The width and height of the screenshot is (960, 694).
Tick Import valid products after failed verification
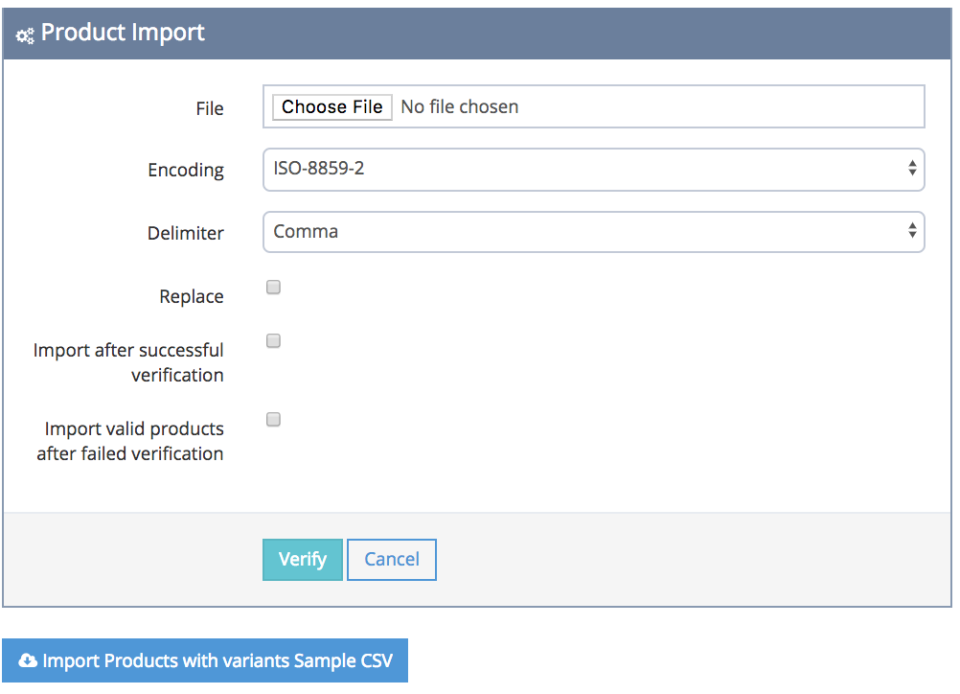pyautogui.click(x=273, y=420)
